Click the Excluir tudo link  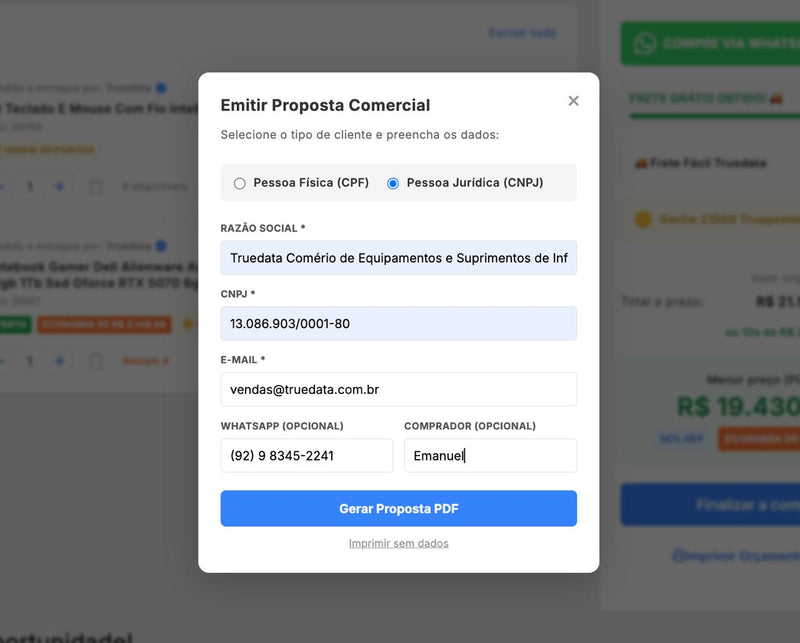[x=522, y=33]
